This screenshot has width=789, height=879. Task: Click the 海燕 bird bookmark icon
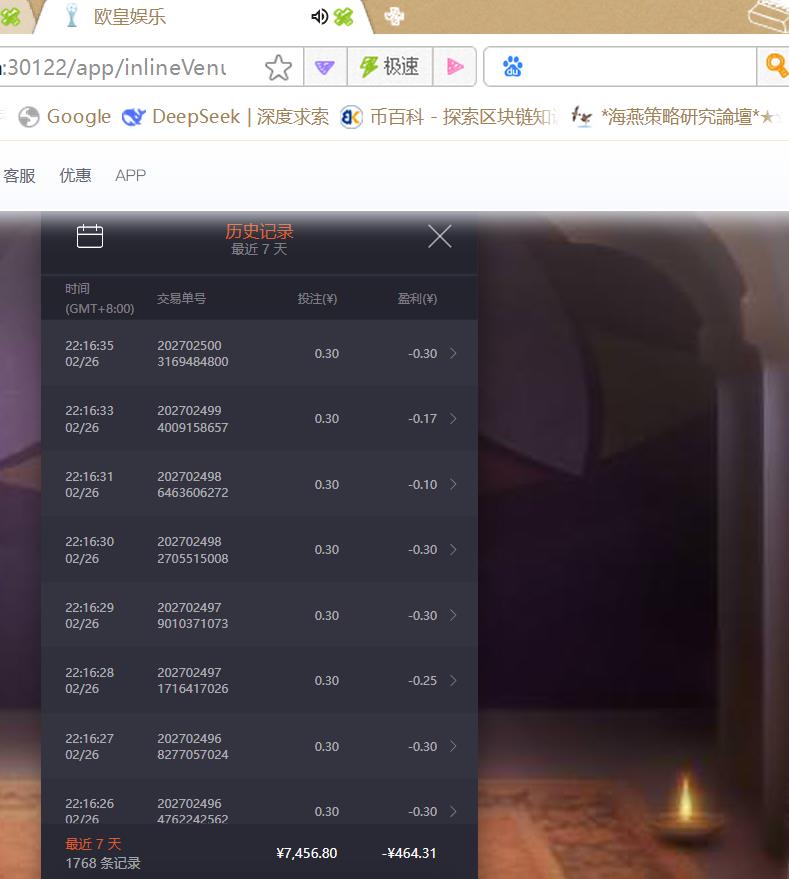[582, 117]
